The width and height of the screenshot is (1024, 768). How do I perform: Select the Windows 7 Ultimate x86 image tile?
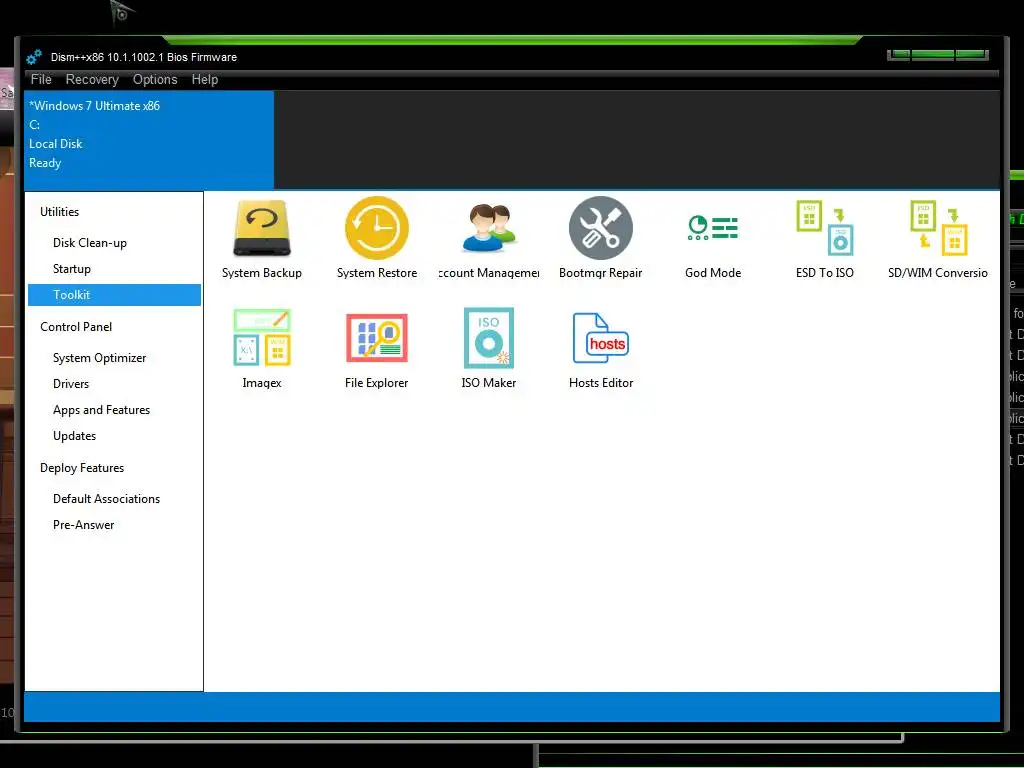coord(149,140)
